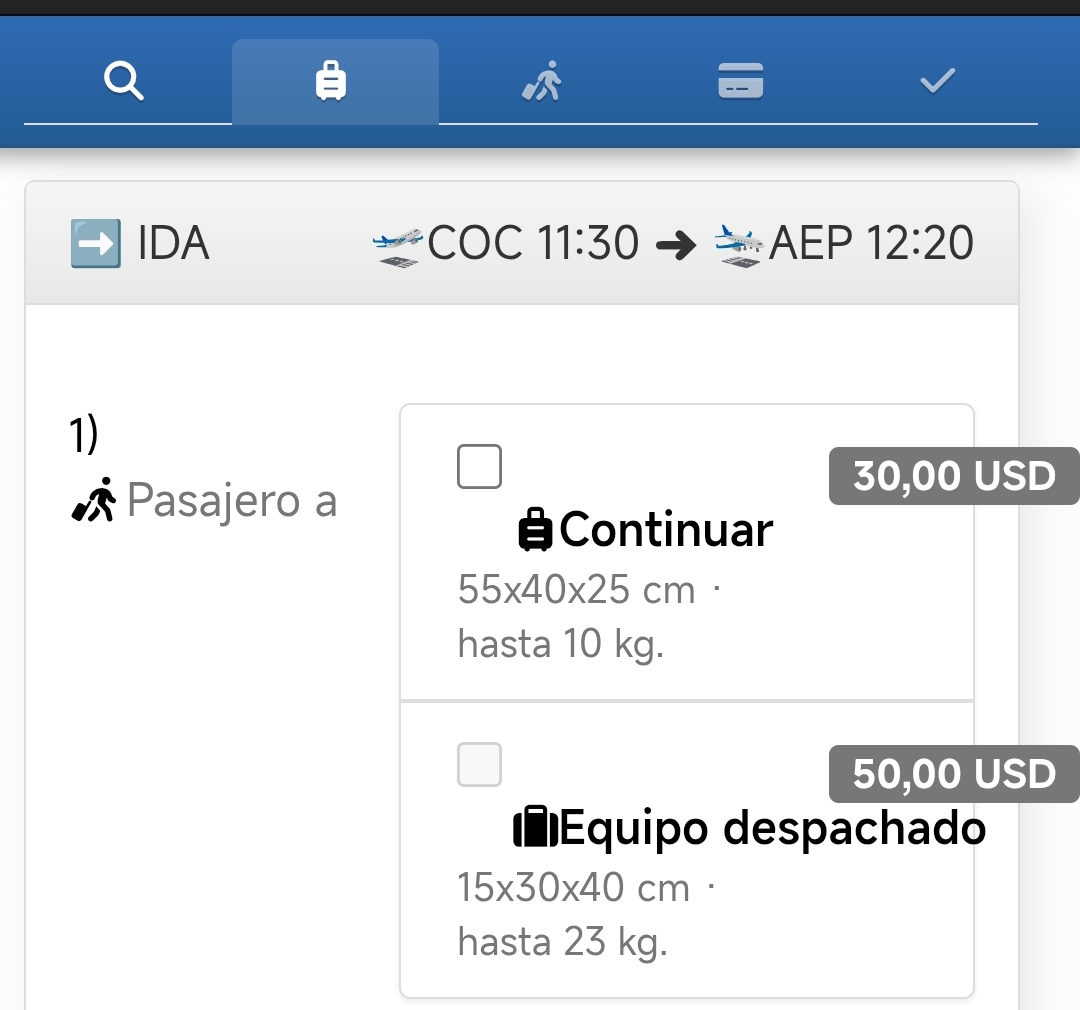Click the blue IDA arrow icon
1080x1010 pixels.
coord(95,244)
